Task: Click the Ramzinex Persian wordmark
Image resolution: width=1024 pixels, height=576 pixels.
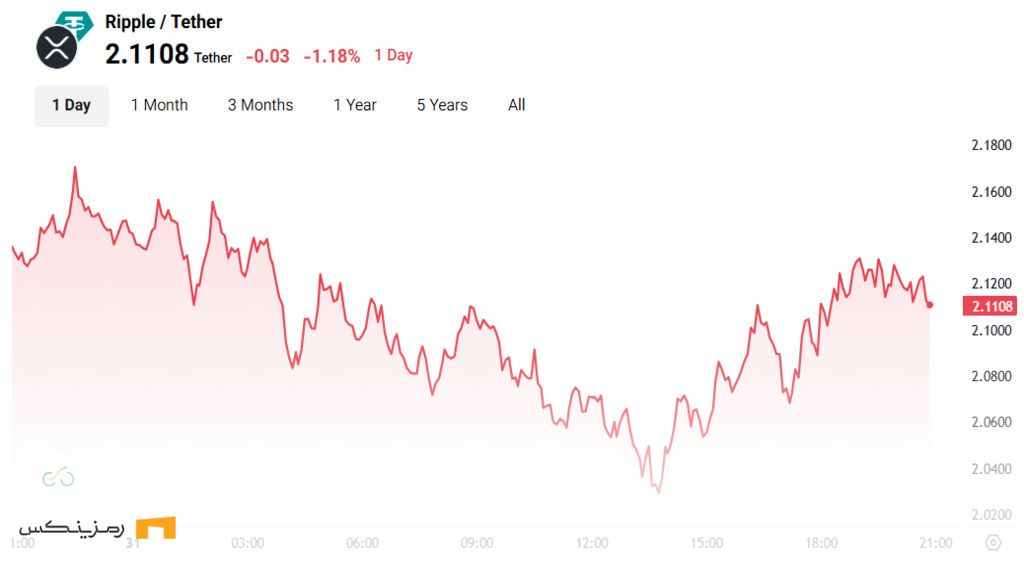Action: [x=70, y=527]
